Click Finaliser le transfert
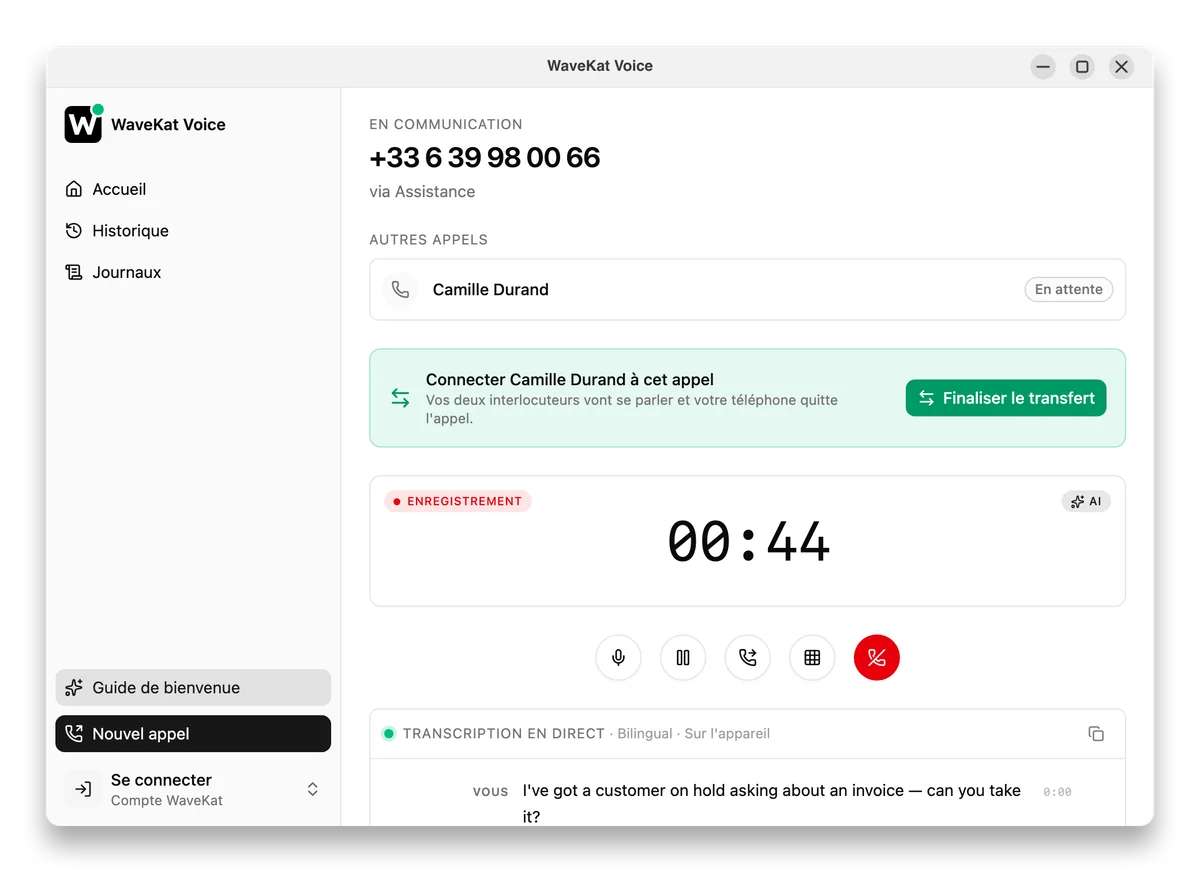 pos(1006,398)
